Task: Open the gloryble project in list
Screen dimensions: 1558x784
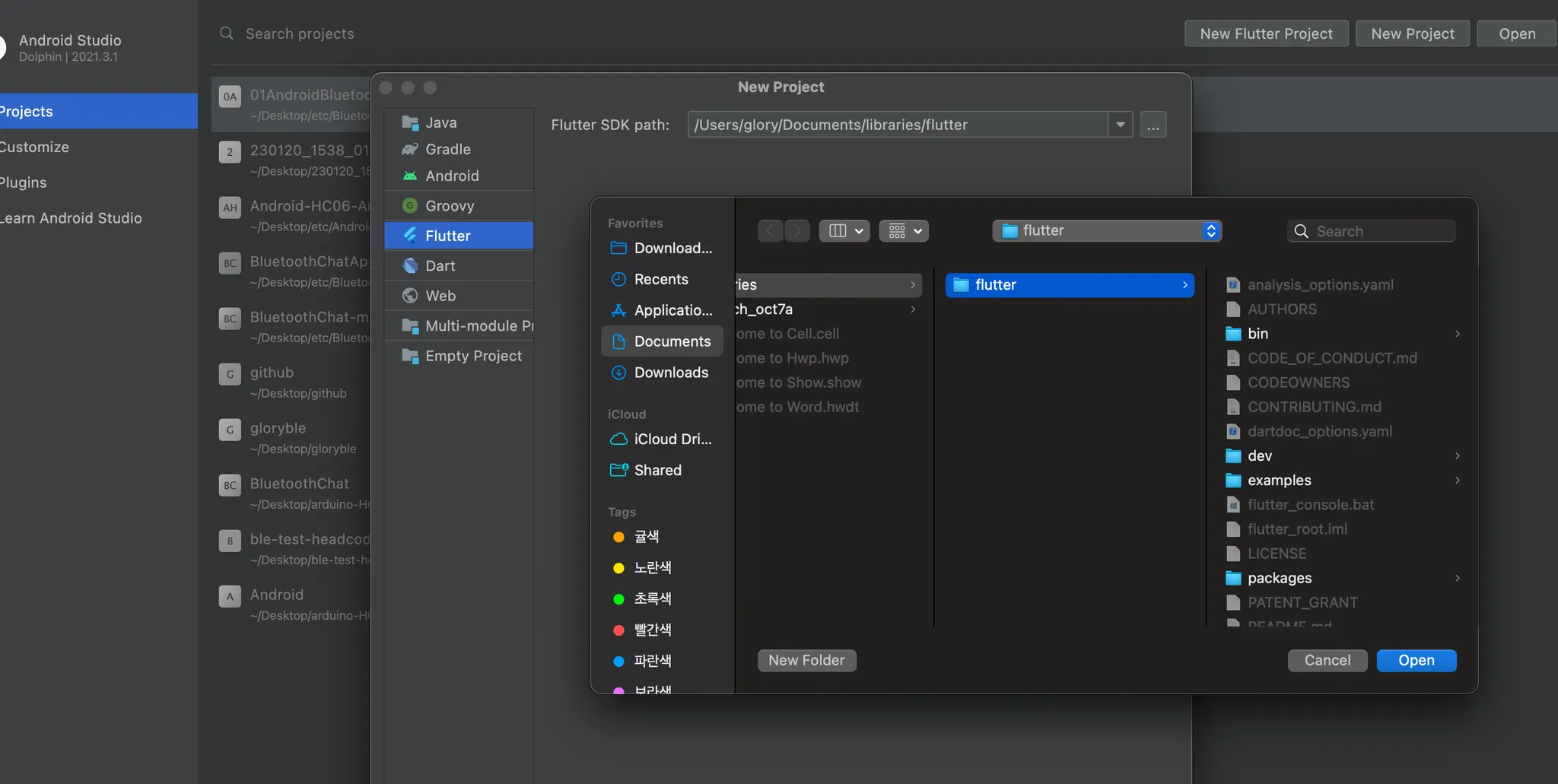Action: pos(291,437)
